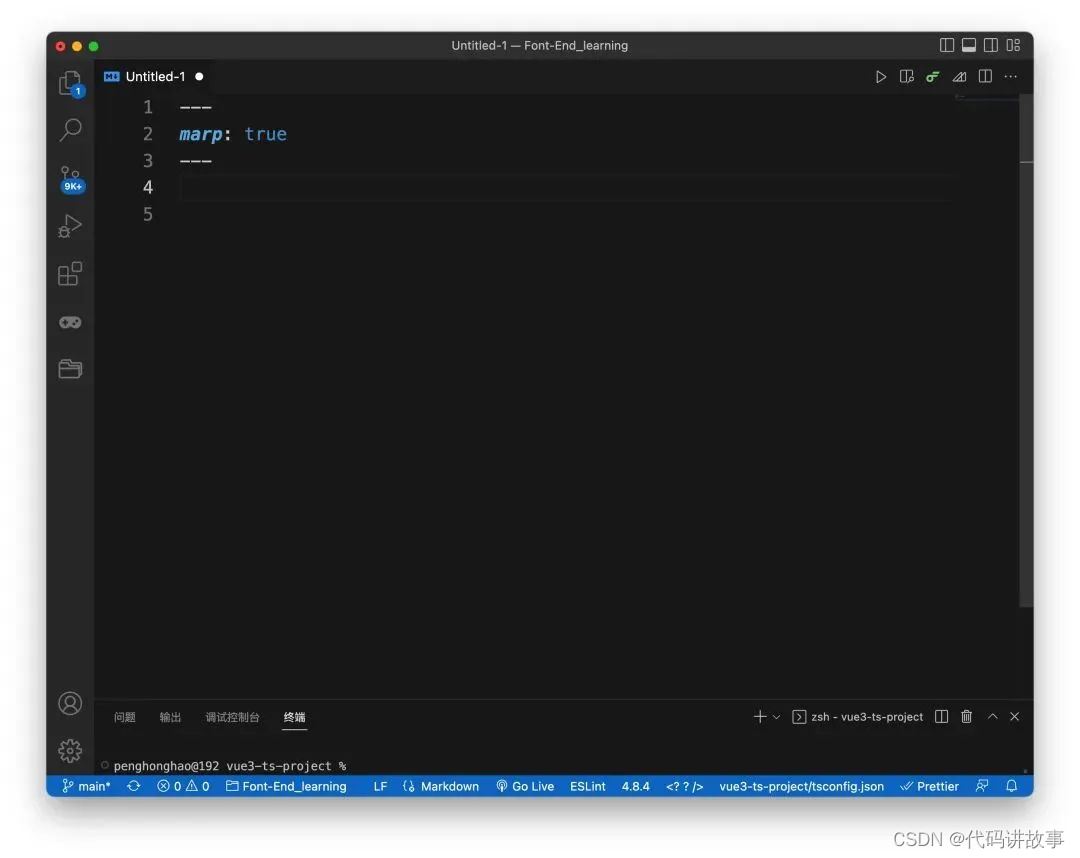1080x858 pixels.
Task: Select the green Marp icon in the toolbar
Action: pos(932,76)
